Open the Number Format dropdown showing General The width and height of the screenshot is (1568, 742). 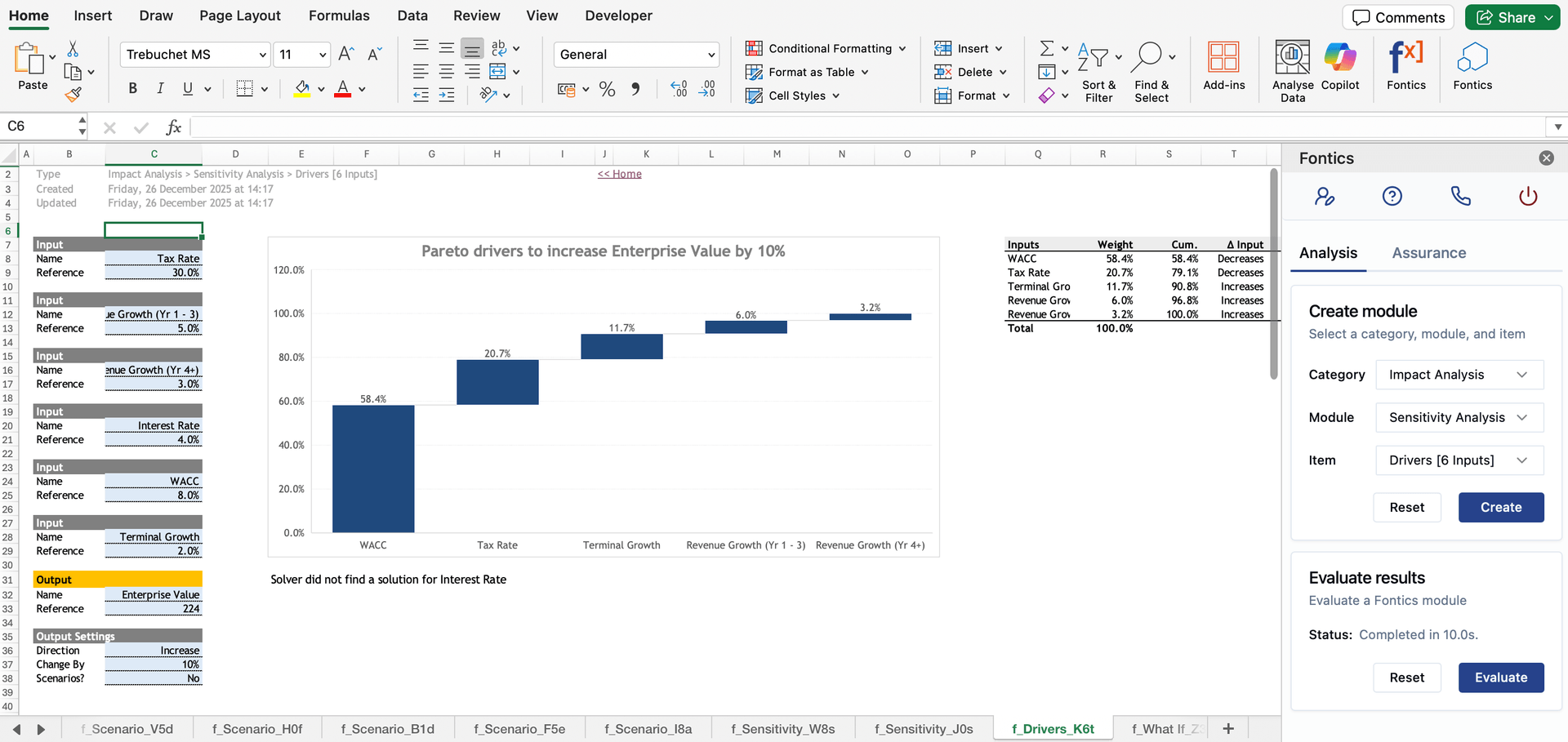[x=636, y=55]
